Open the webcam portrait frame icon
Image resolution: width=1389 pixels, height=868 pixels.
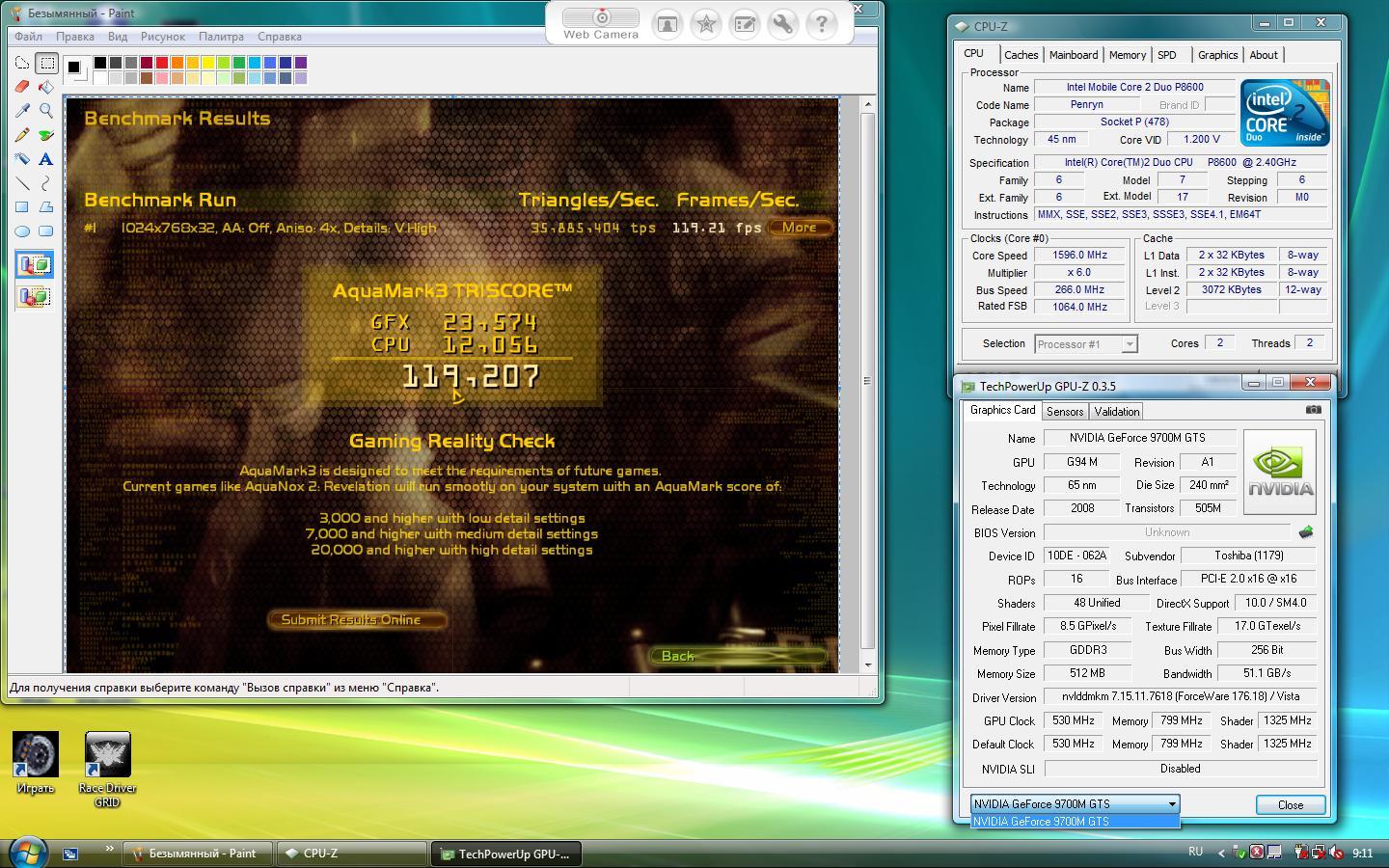click(x=667, y=24)
